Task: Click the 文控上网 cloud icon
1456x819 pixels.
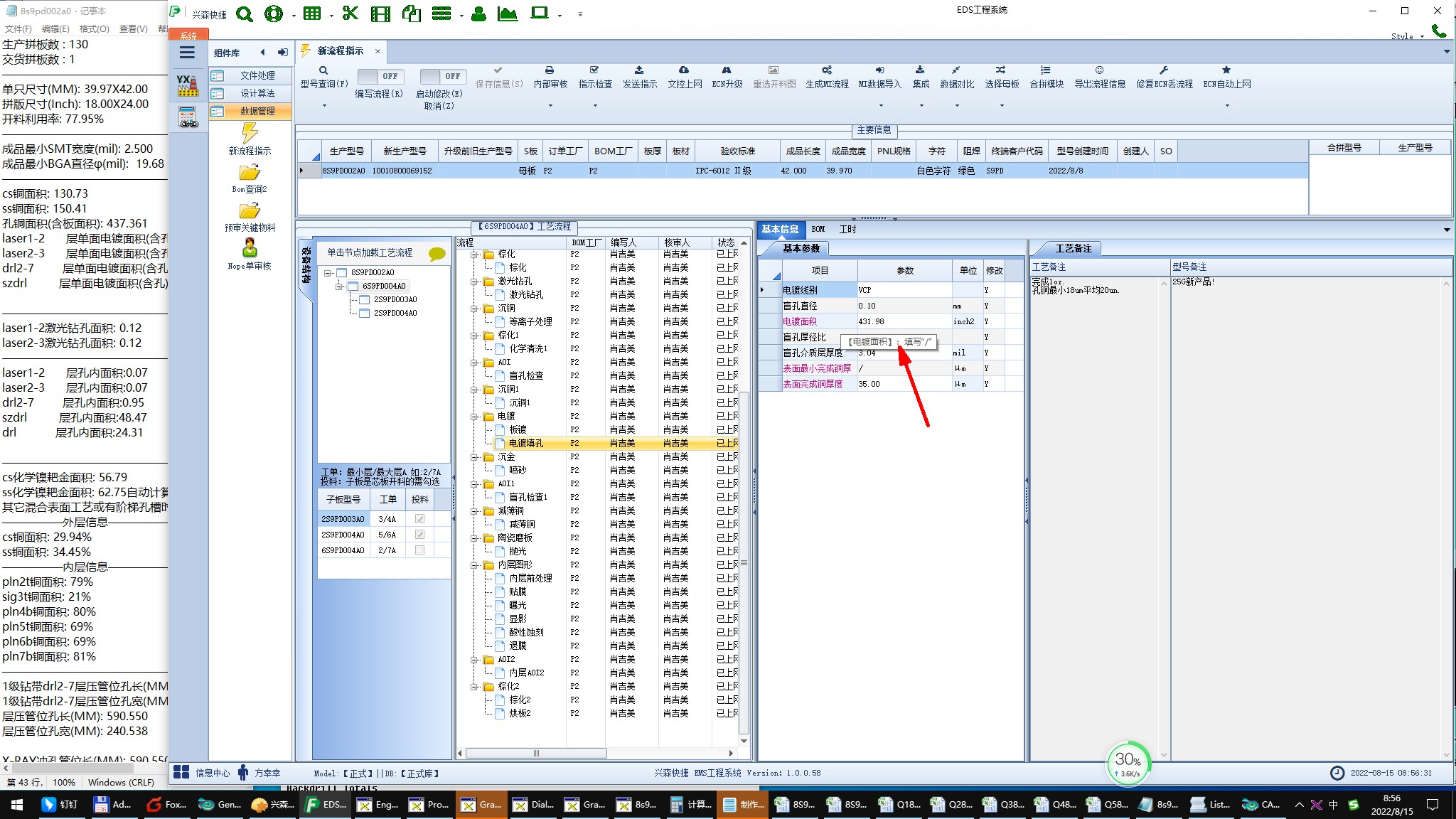Action: [684, 70]
